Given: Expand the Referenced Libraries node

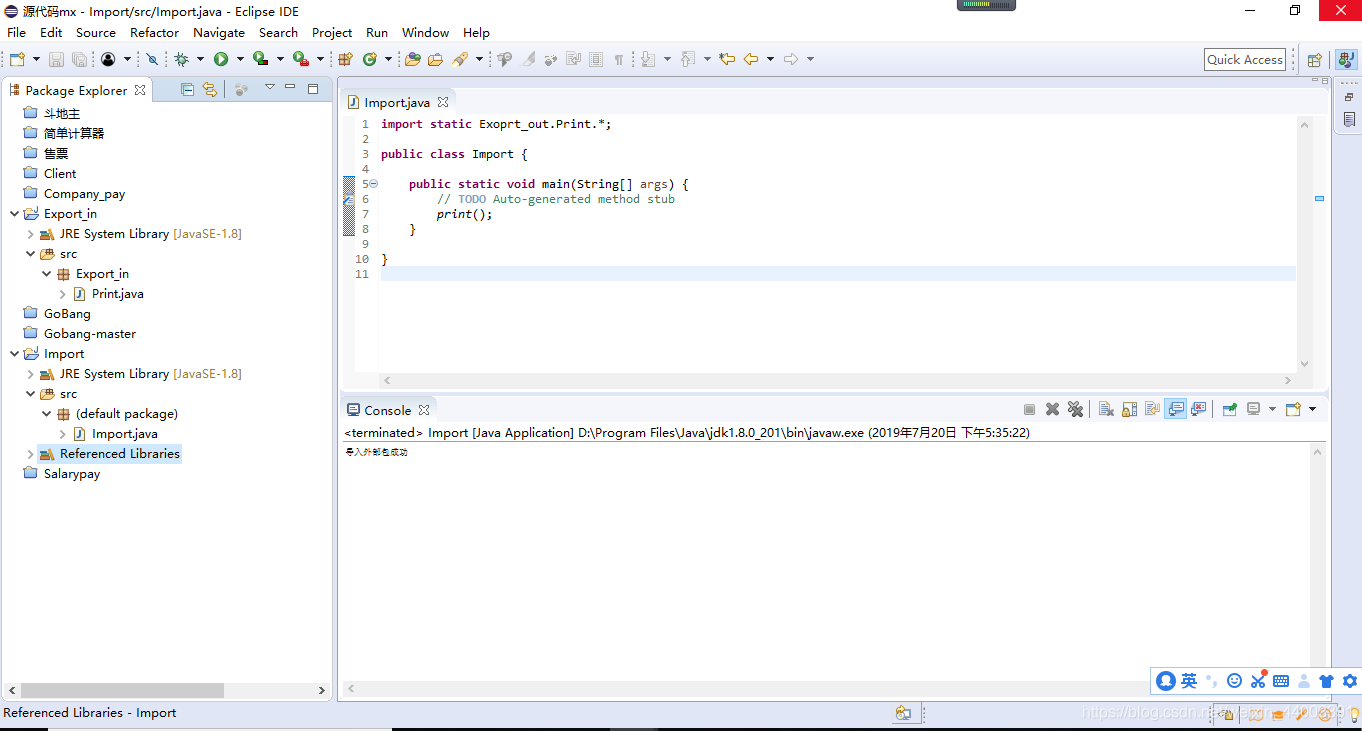Looking at the screenshot, I should pos(30,454).
